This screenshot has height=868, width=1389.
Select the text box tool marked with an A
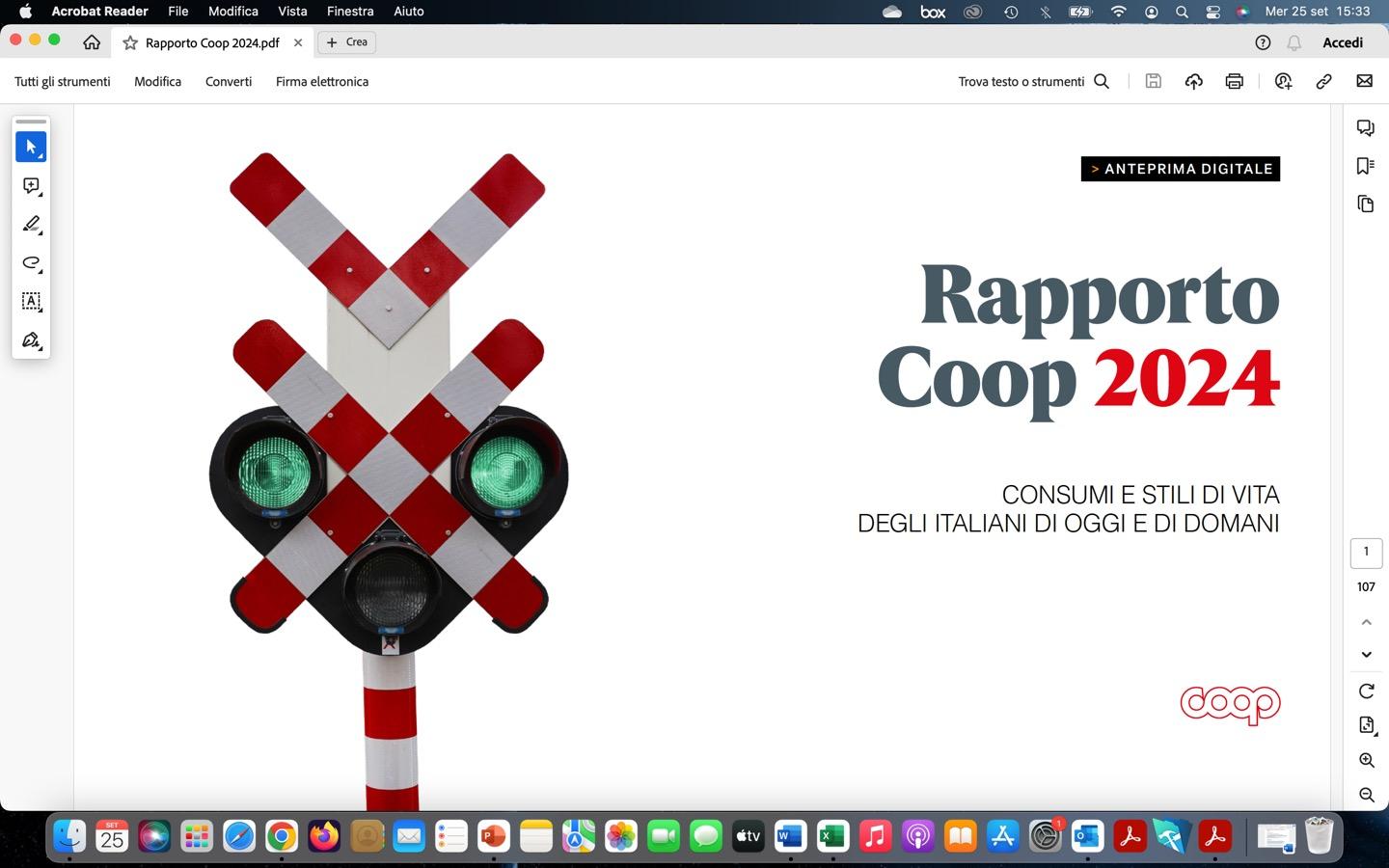31,302
